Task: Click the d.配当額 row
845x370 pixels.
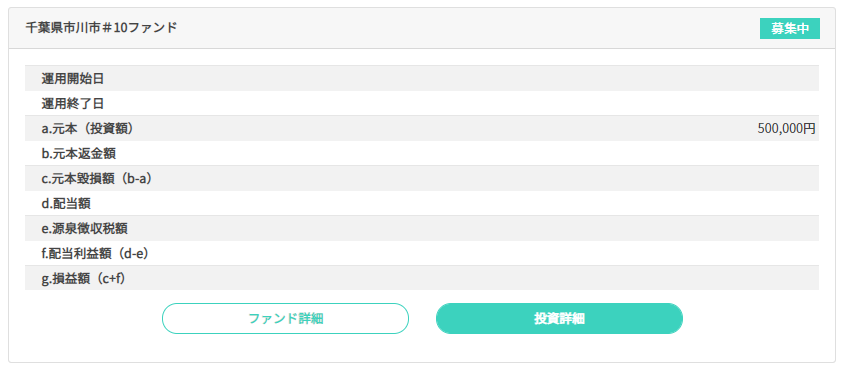Action: tap(422, 203)
